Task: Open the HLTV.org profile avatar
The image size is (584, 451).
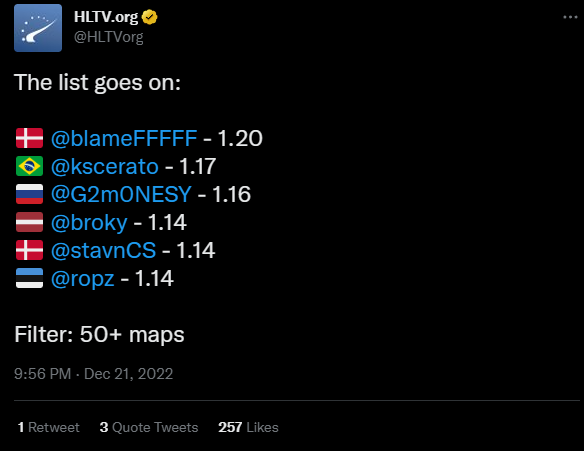Action: [x=38, y=28]
